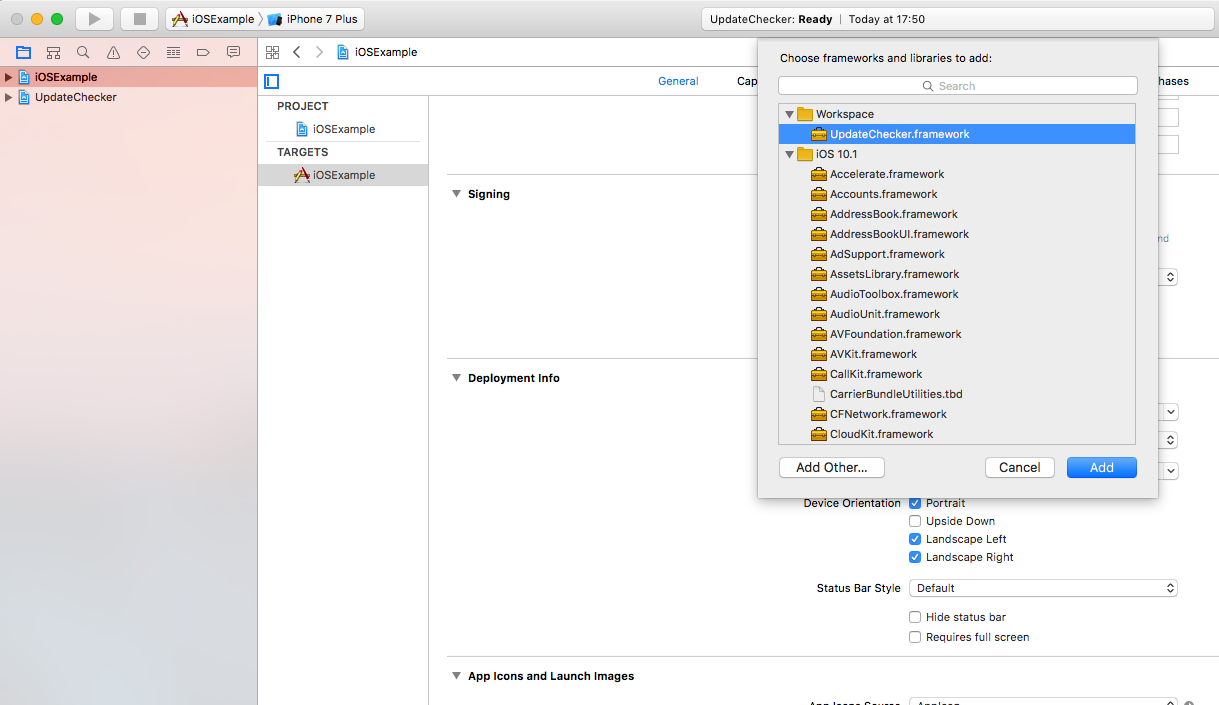This screenshot has height=705, width=1219.
Task: Check the Hide status bar option
Action: [915, 617]
